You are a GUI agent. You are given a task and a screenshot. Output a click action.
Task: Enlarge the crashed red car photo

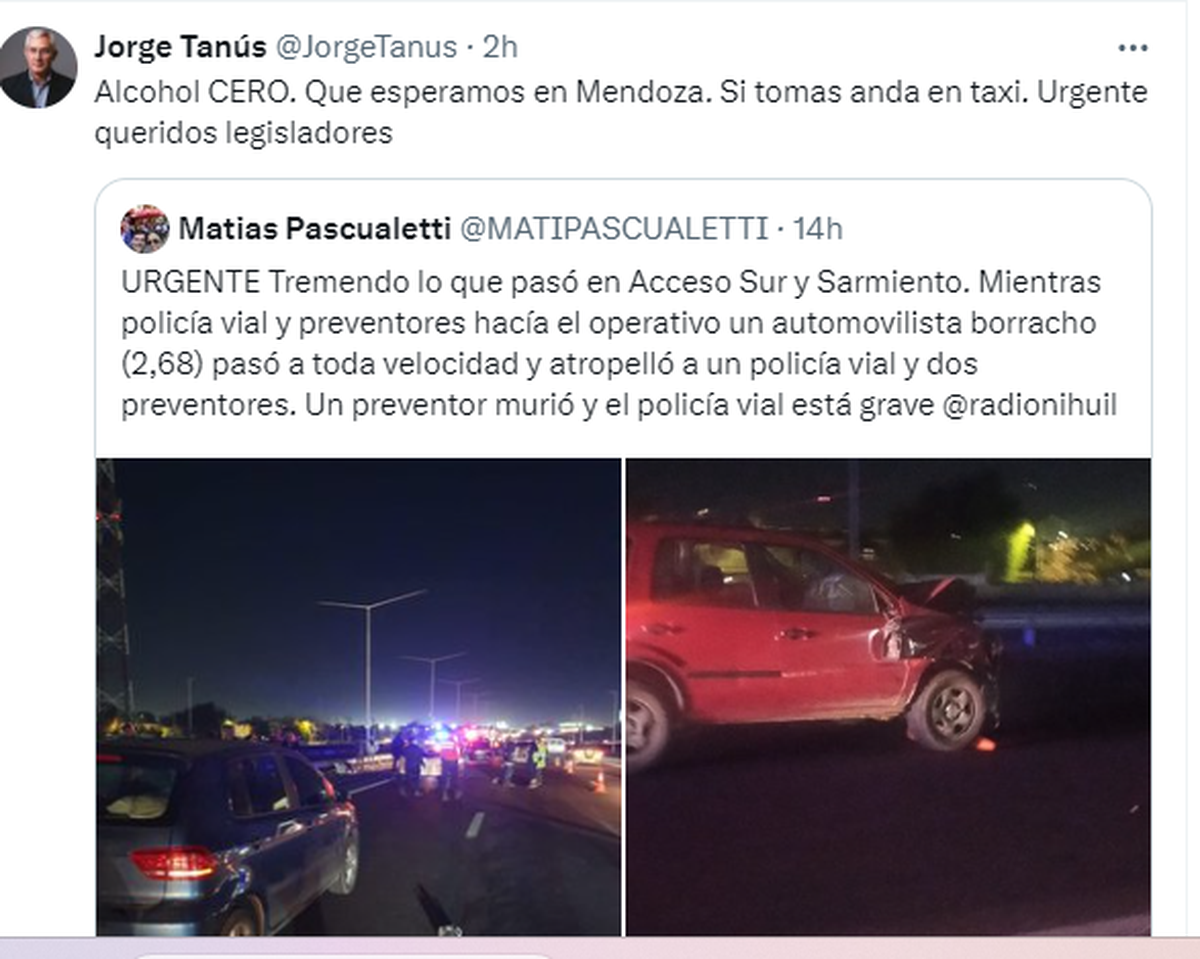point(888,697)
